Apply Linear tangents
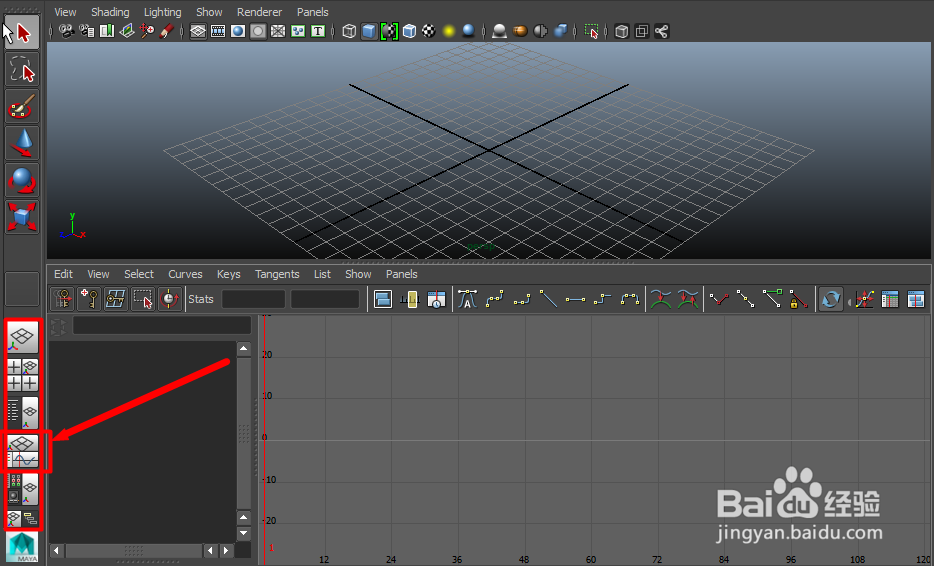Viewport: 934px width, 566px height. coord(549,298)
